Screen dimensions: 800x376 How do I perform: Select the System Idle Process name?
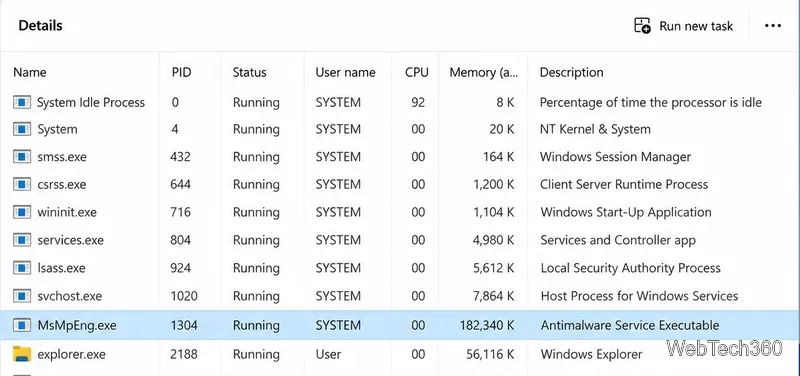point(91,102)
